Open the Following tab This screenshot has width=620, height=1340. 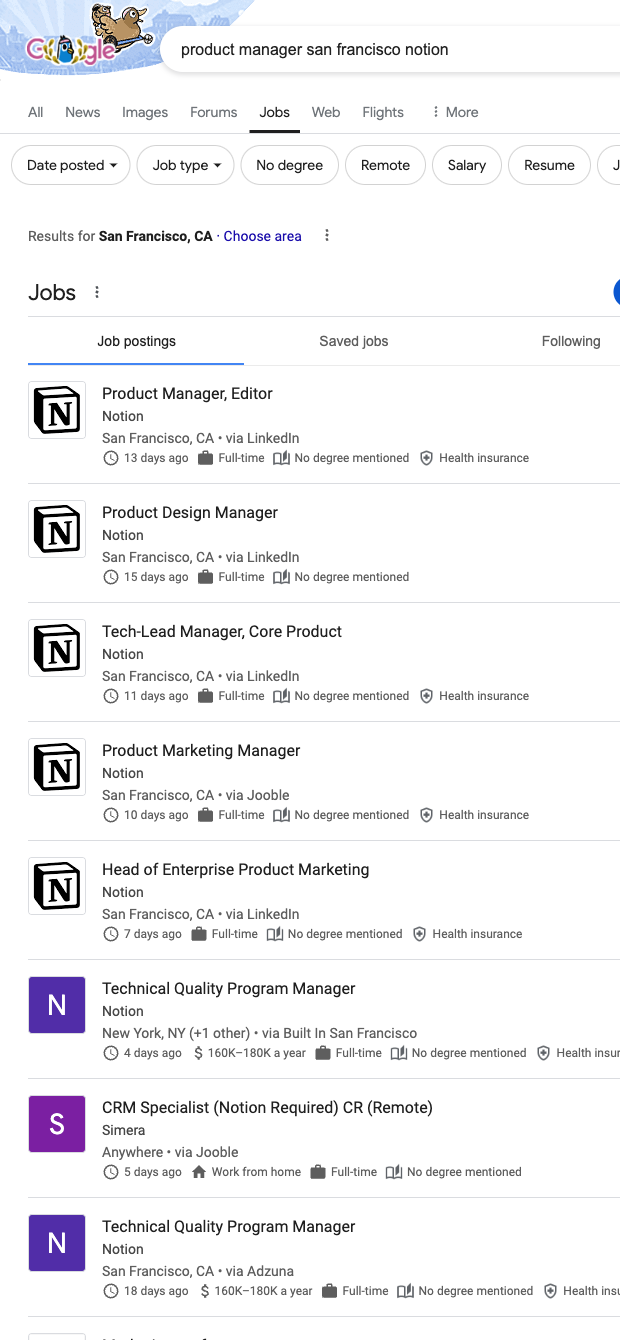tap(570, 341)
